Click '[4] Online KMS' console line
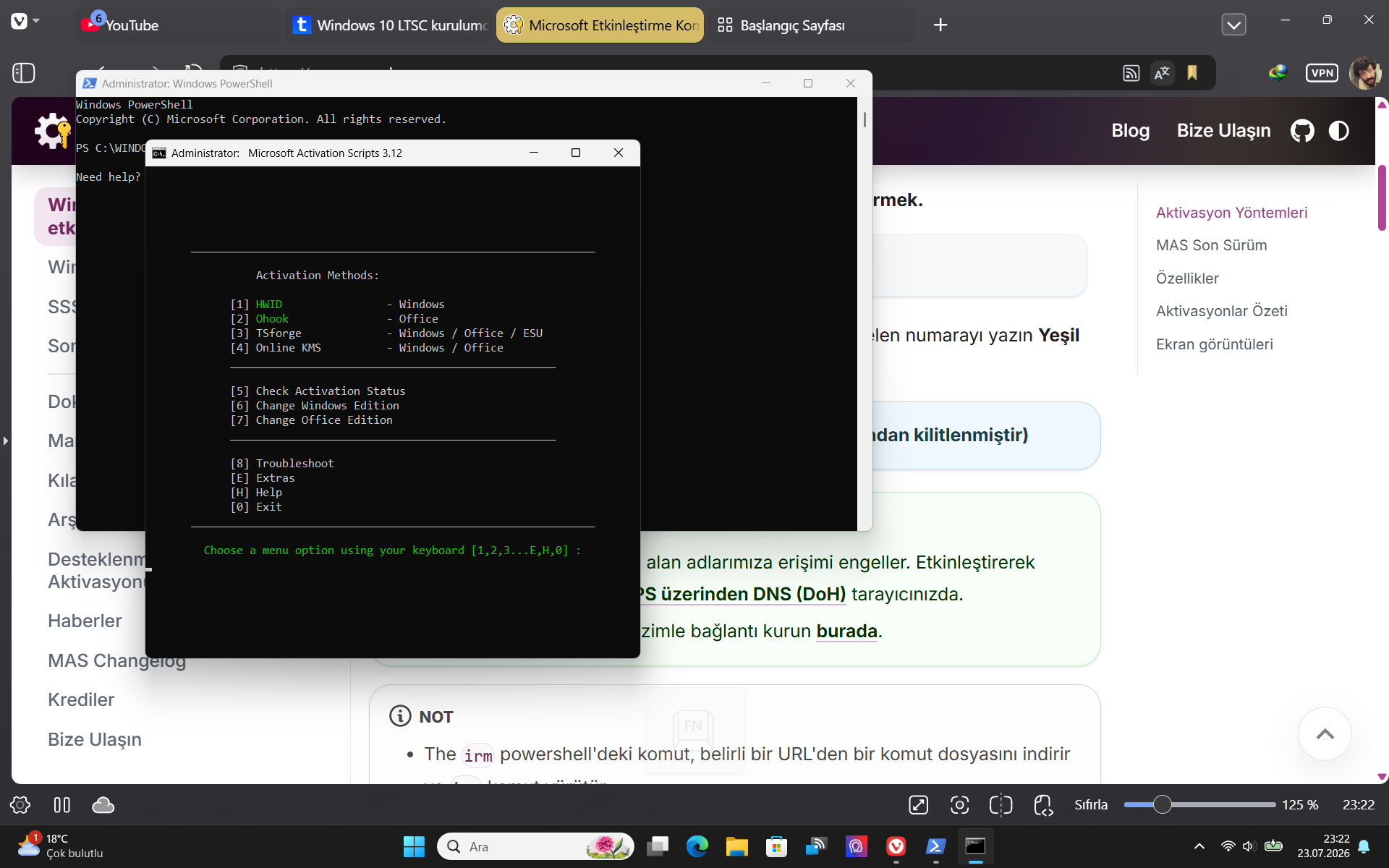Image resolution: width=1389 pixels, height=868 pixels. [x=367, y=348]
